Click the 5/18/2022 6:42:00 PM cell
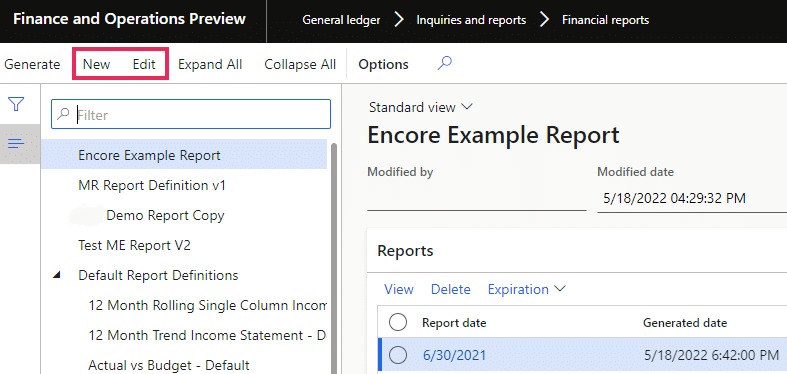This screenshot has width=787, height=374. 712,355
